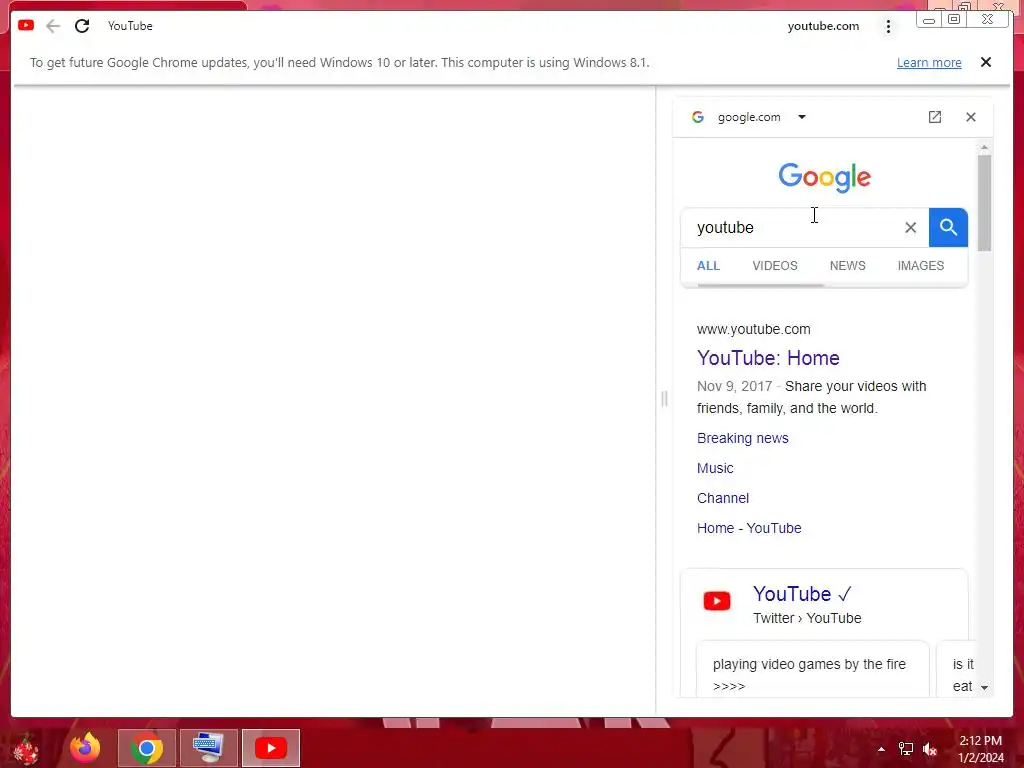Open side panel page in new tab
This screenshot has height=768, width=1024.
[935, 117]
